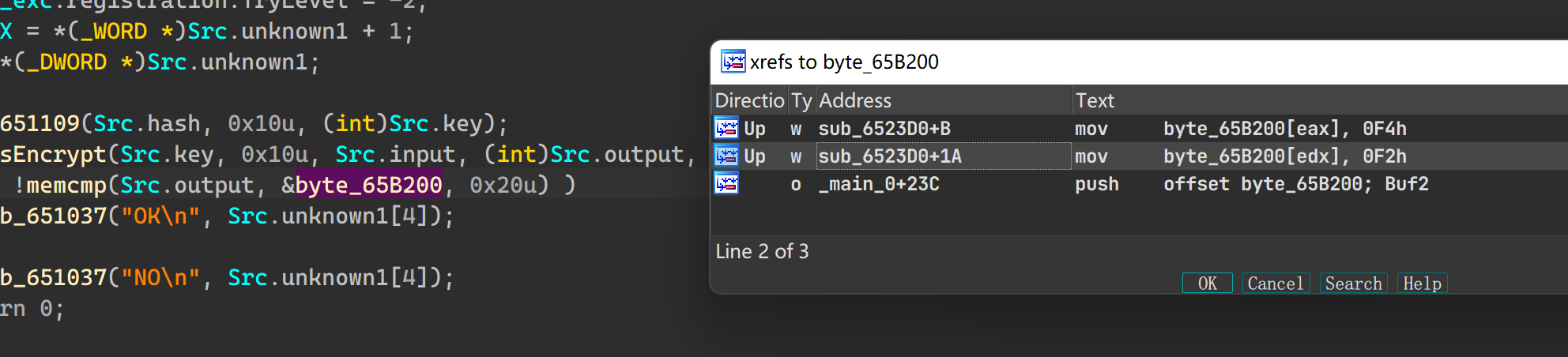Sort xrefs by the Direction column header
The width and height of the screenshot is (1568, 357).
[748, 100]
